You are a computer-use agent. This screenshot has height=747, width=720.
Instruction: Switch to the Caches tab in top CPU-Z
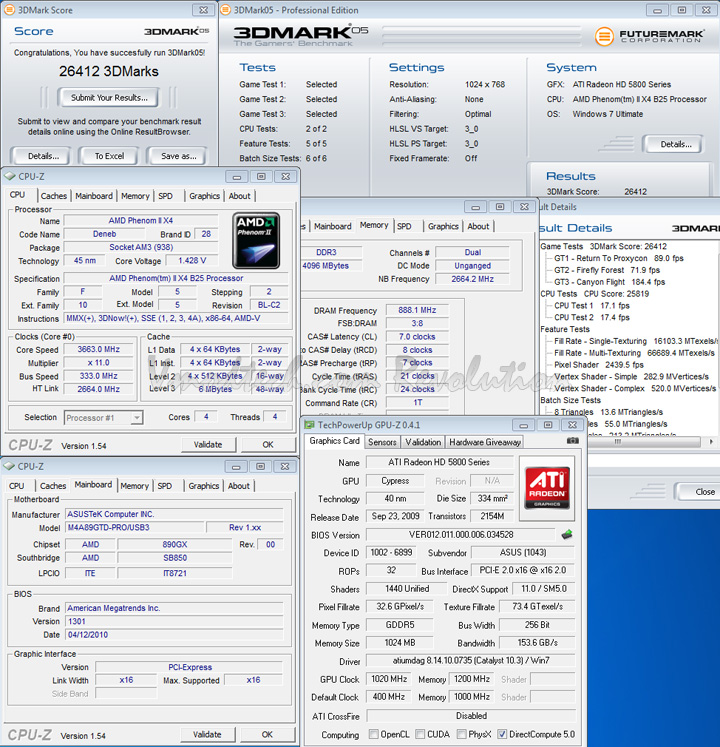(x=54, y=196)
